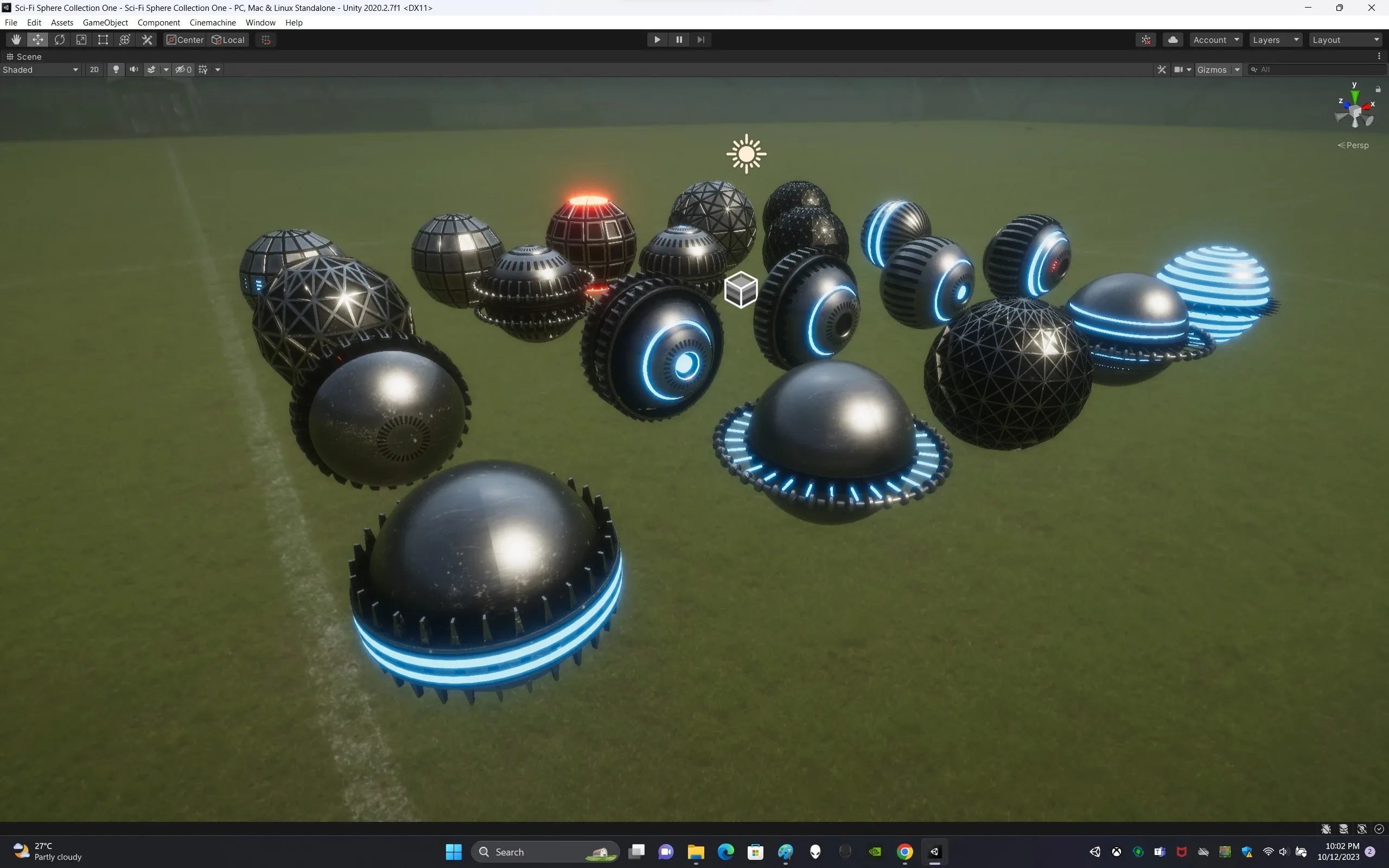The image size is (1389, 868).
Task: Open the GameObject menu
Action: pos(105,22)
